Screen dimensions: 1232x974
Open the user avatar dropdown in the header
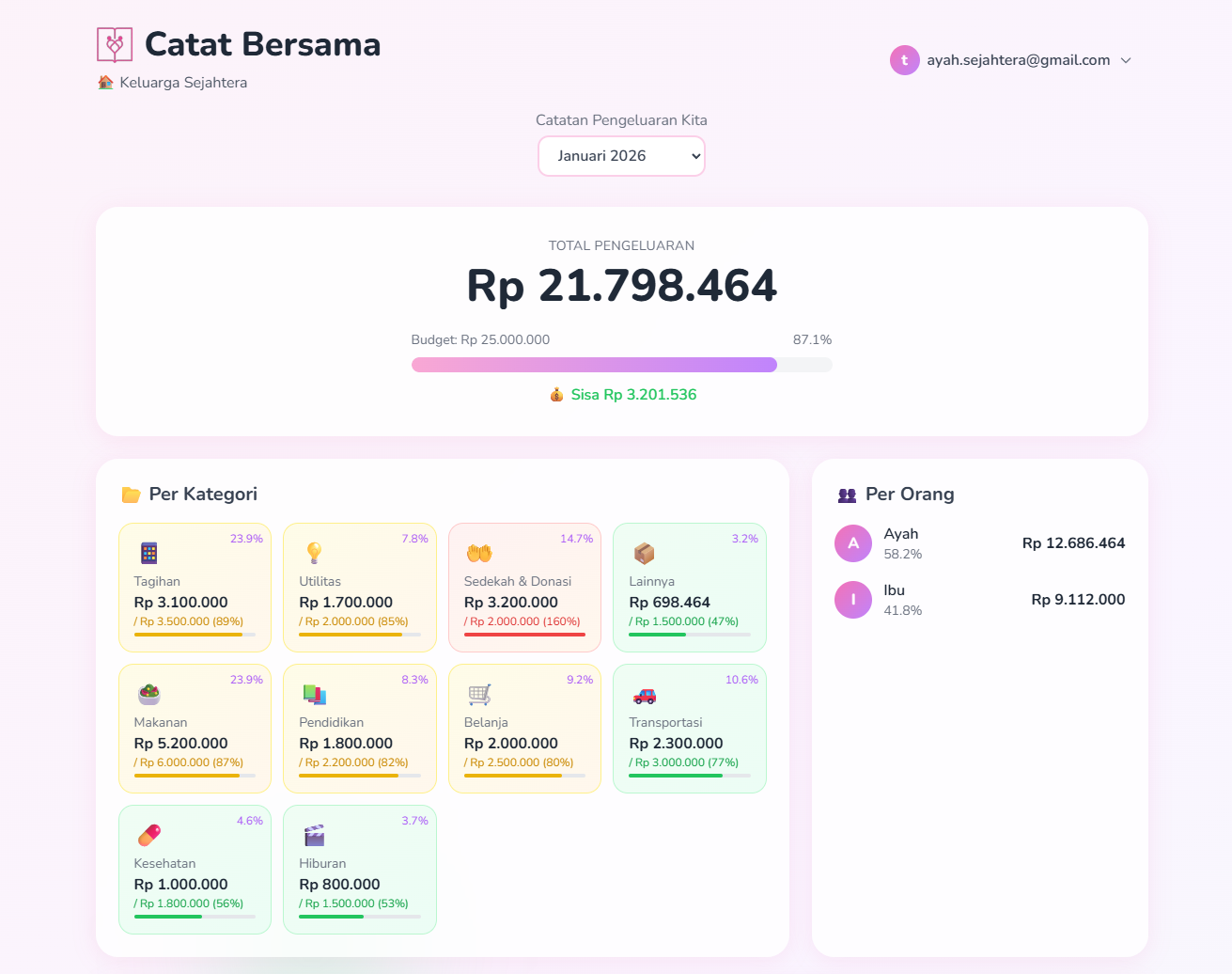click(904, 59)
